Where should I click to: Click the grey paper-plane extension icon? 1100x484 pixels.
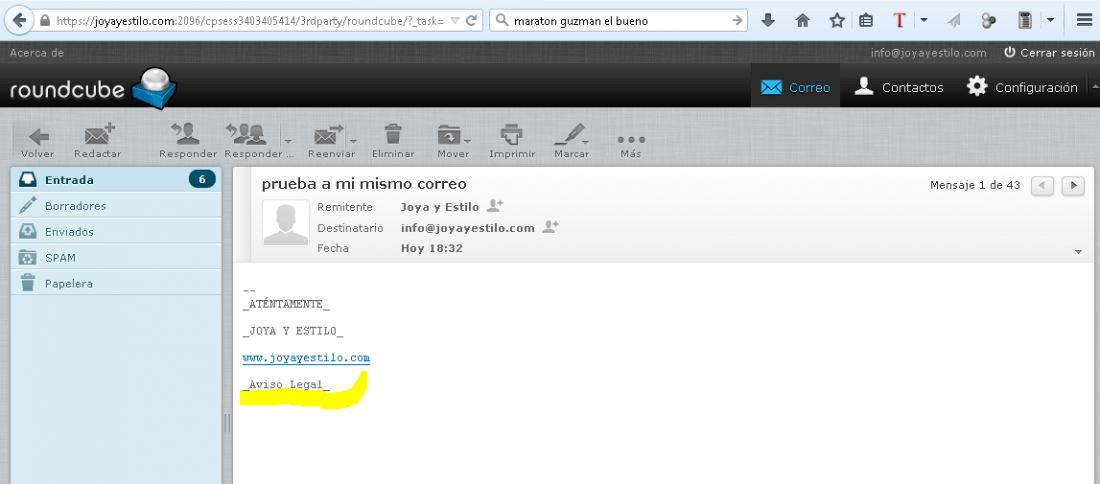point(953,21)
